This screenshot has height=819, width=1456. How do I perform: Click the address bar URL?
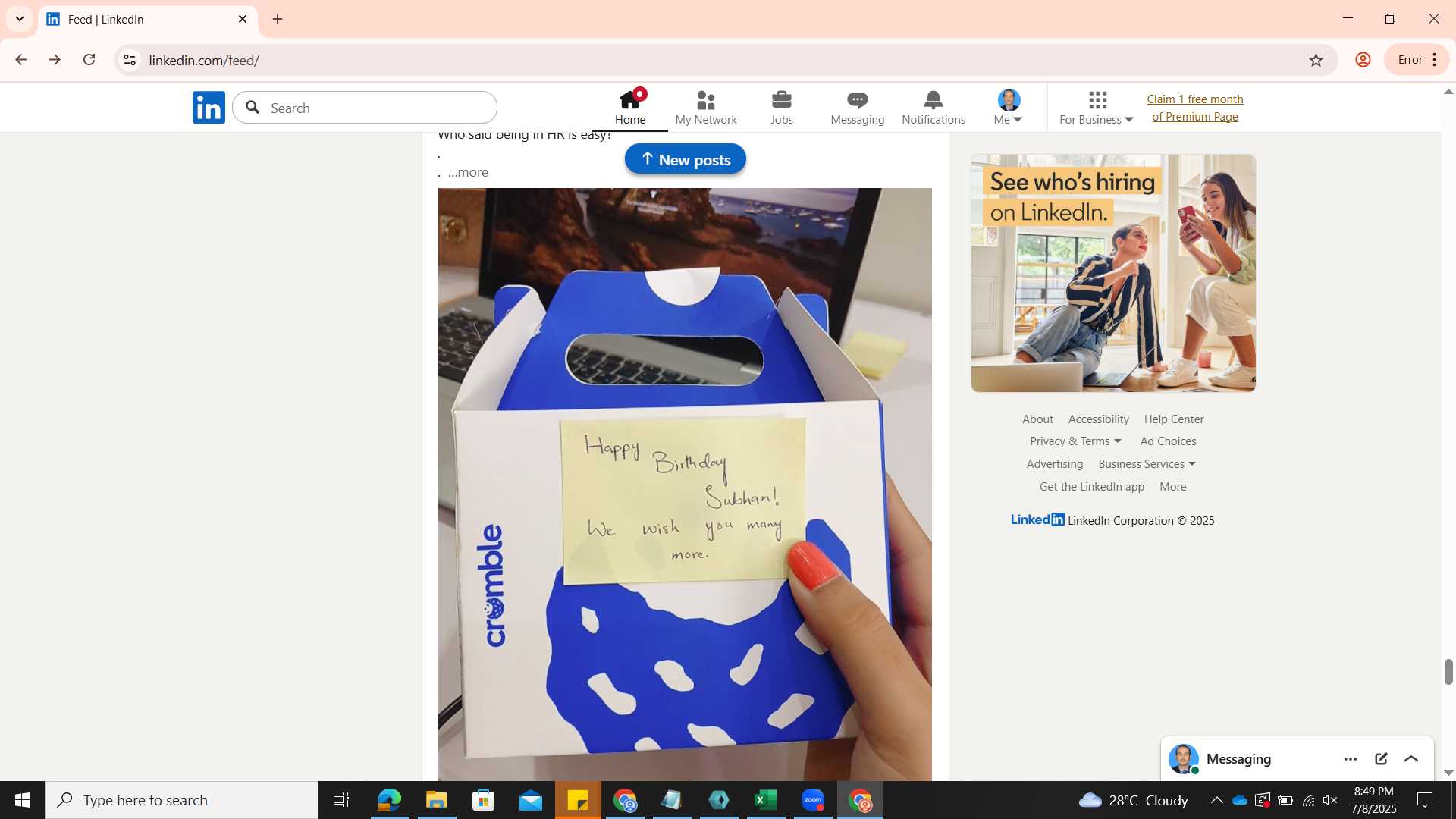[x=204, y=60]
